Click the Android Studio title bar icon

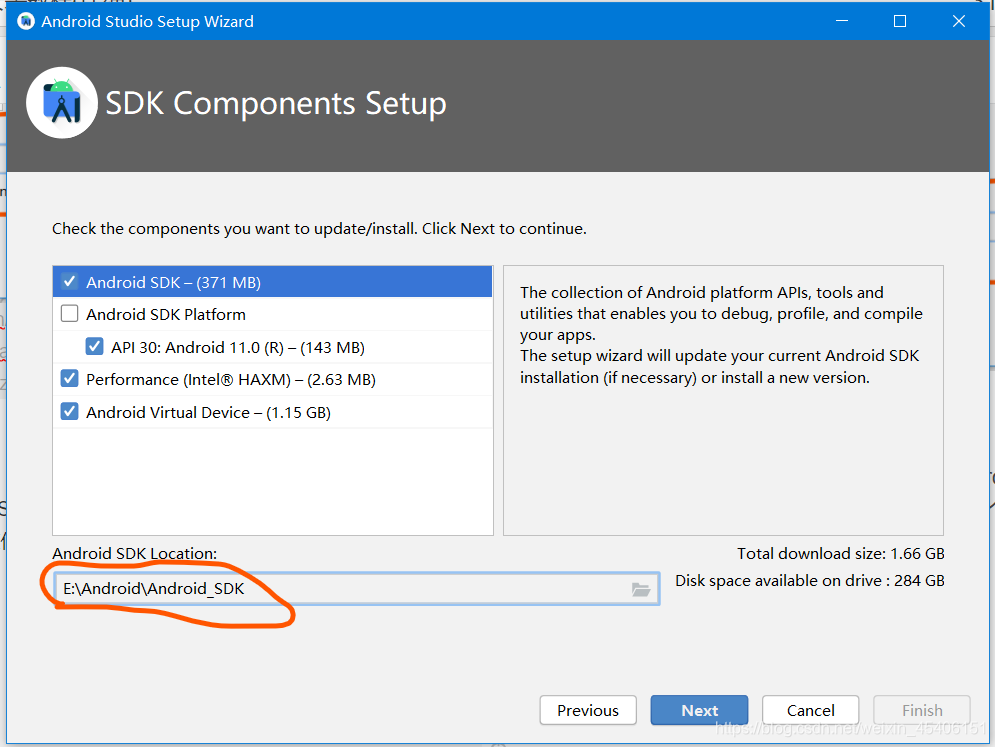(26, 22)
